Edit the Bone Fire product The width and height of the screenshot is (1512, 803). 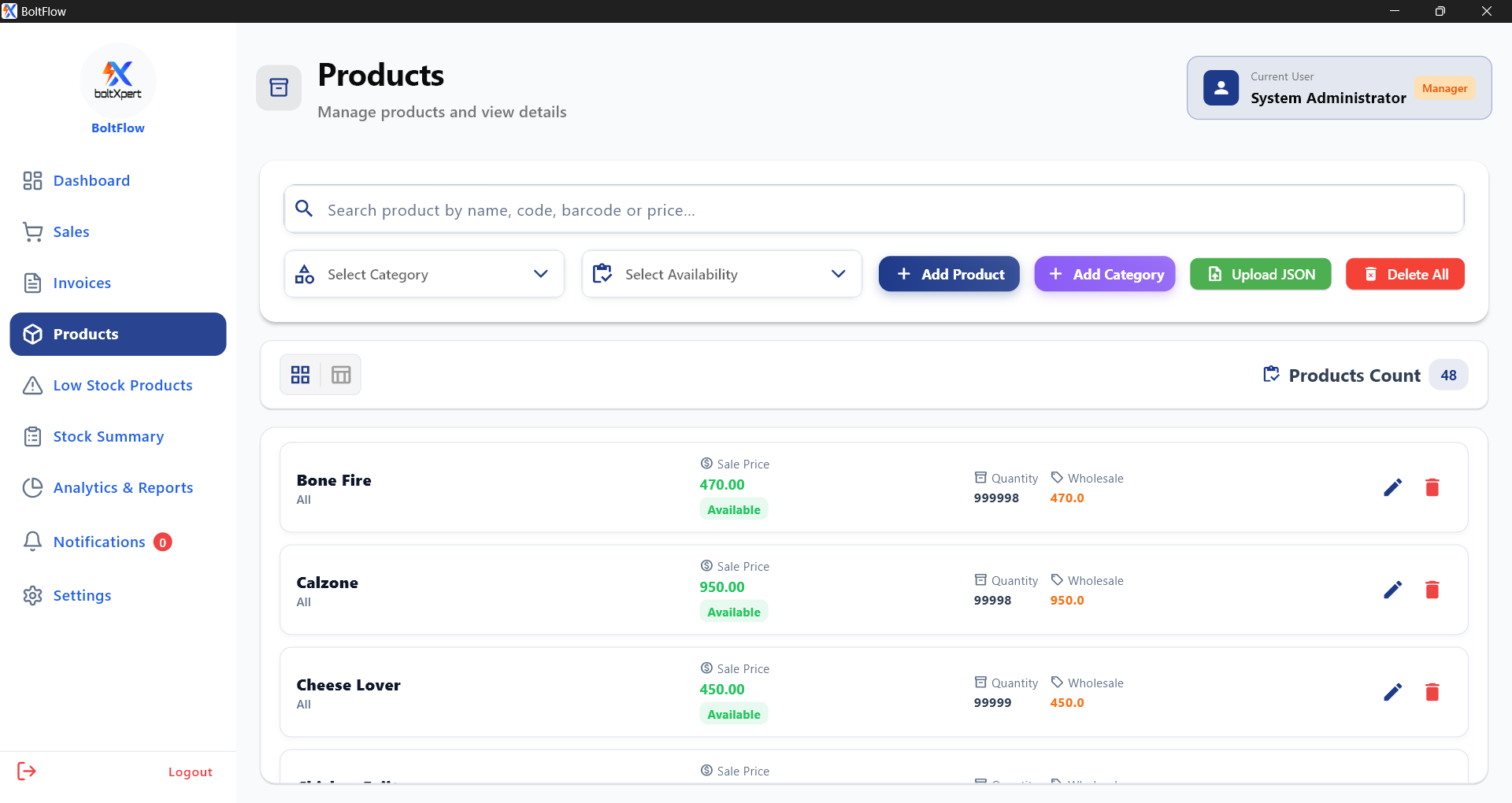pos(1392,488)
